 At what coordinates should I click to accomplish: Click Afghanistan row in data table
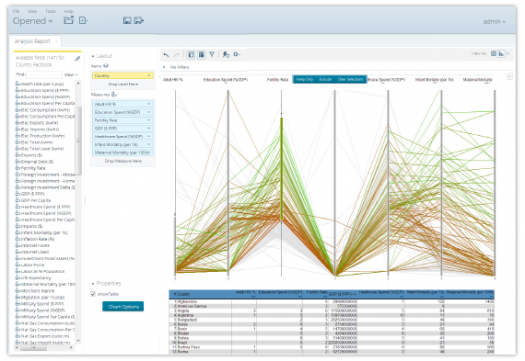tap(331, 302)
